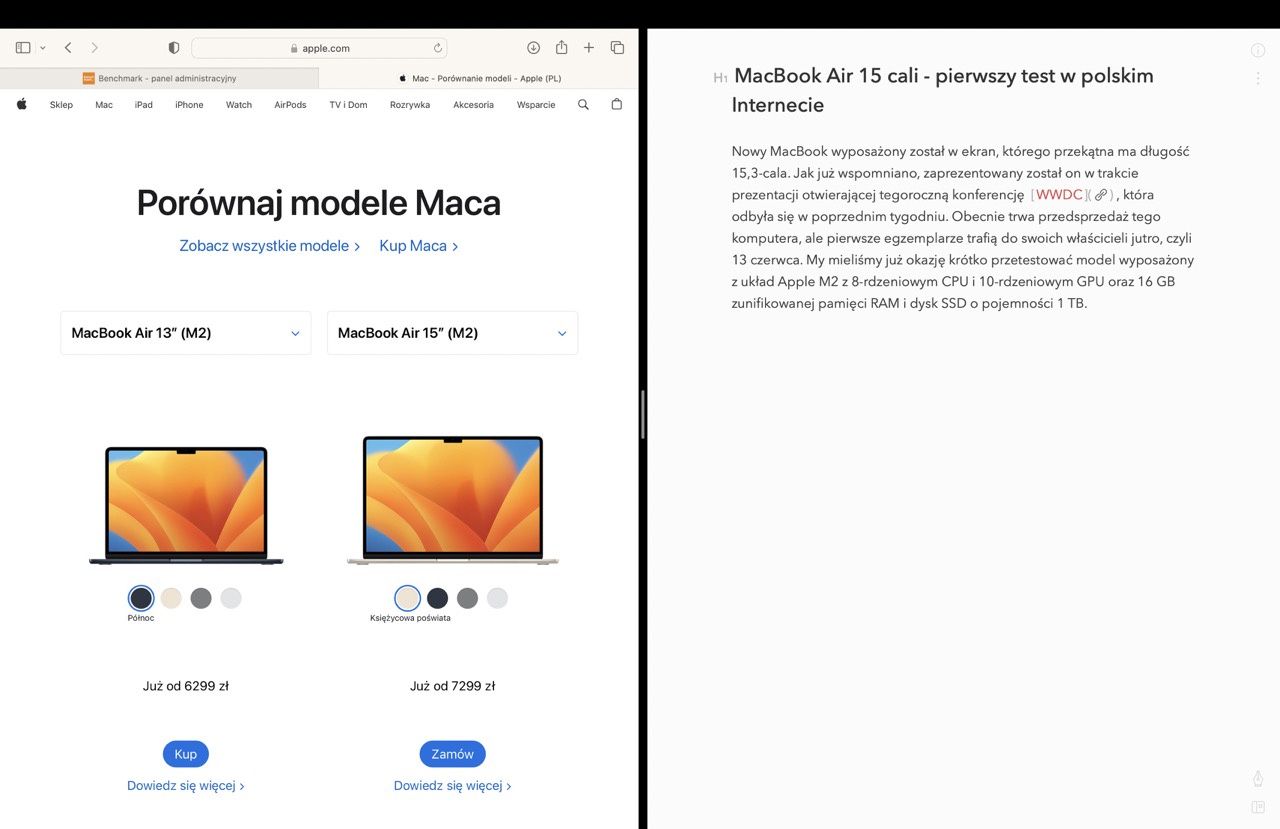The height and width of the screenshot is (829, 1280).
Task: Select space gray color for MacBook Air 13″
Action: 201,598
